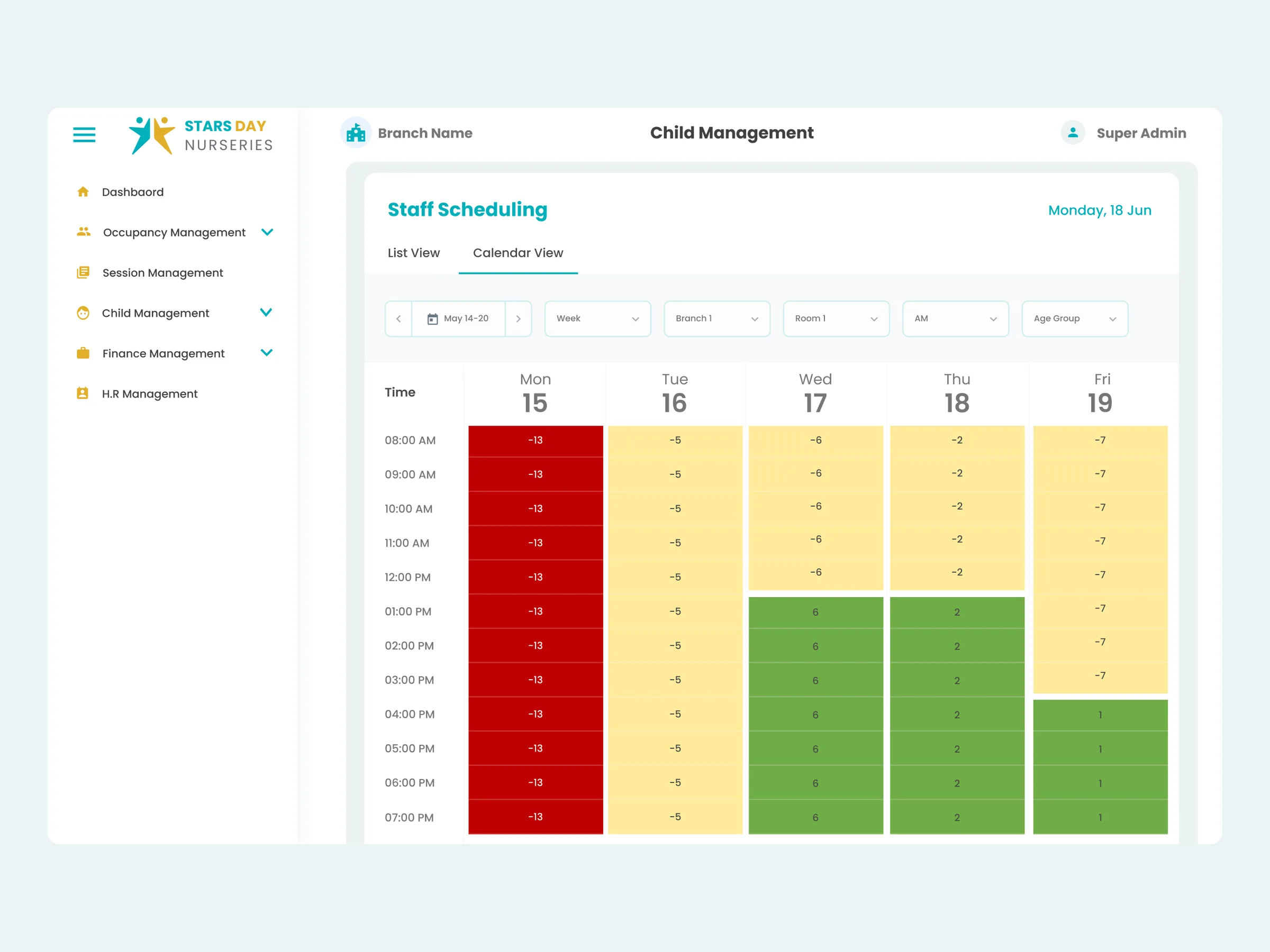Image resolution: width=1270 pixels, height=952 pixels.
Task: Click the H.R Management badge icon
Action: click(83, 393)
